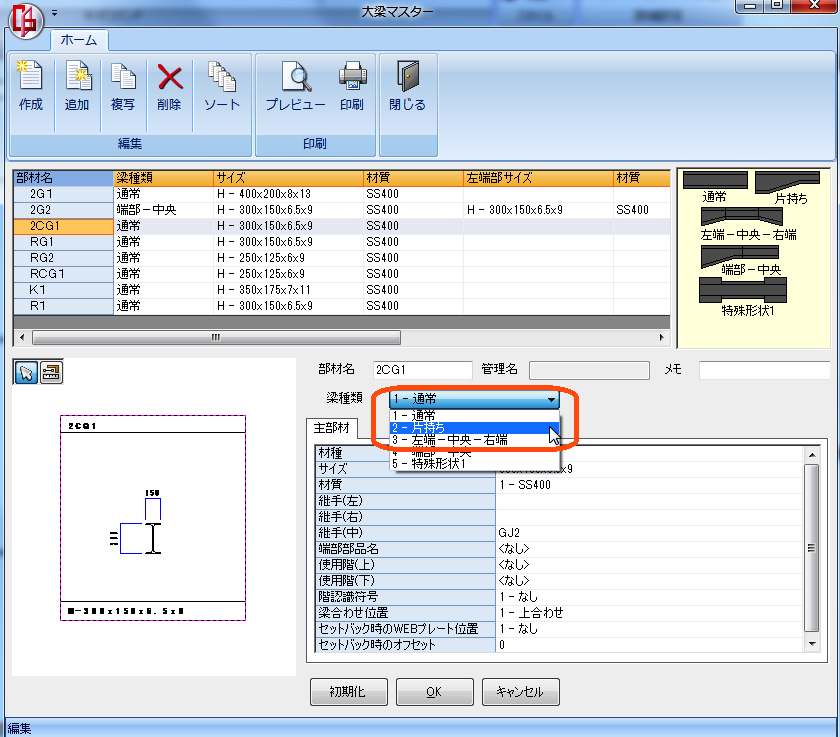Screen dimensions: 840x737
Task: Click the 部材名 input field
Action: [x=423, y=370]
